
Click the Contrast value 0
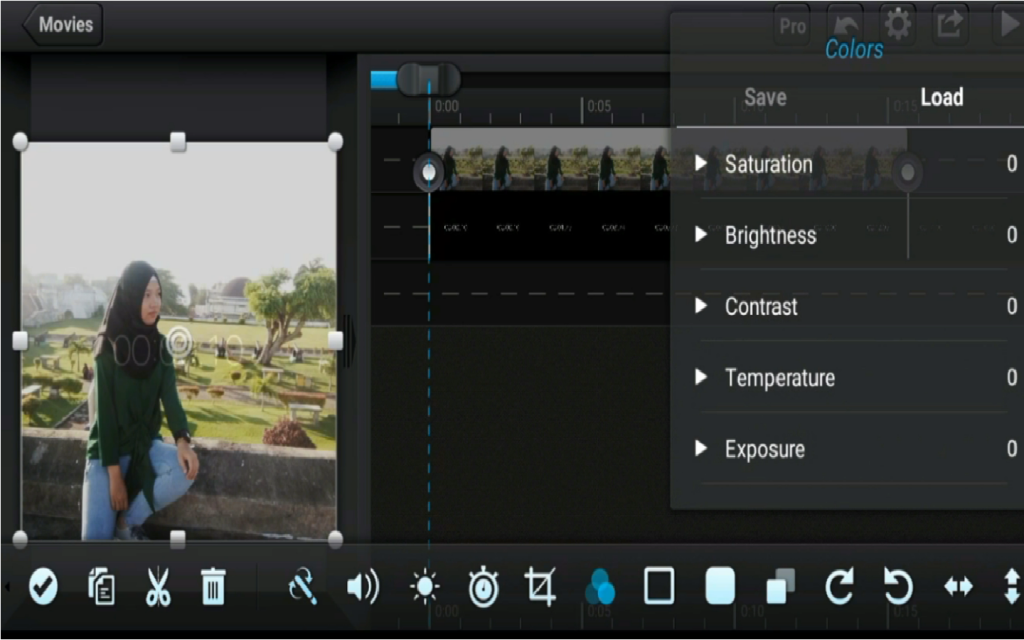point(1012,306)
